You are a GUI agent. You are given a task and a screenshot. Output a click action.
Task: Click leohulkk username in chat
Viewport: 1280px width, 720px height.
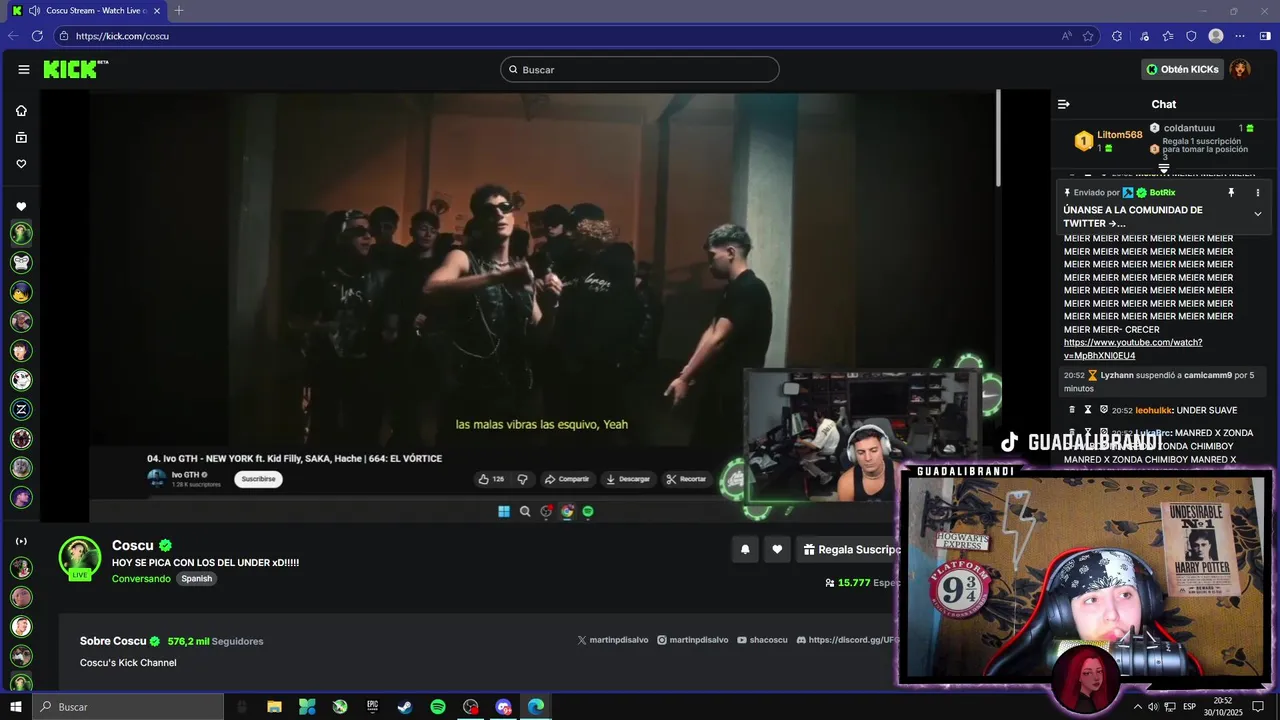coord(1153,410)
